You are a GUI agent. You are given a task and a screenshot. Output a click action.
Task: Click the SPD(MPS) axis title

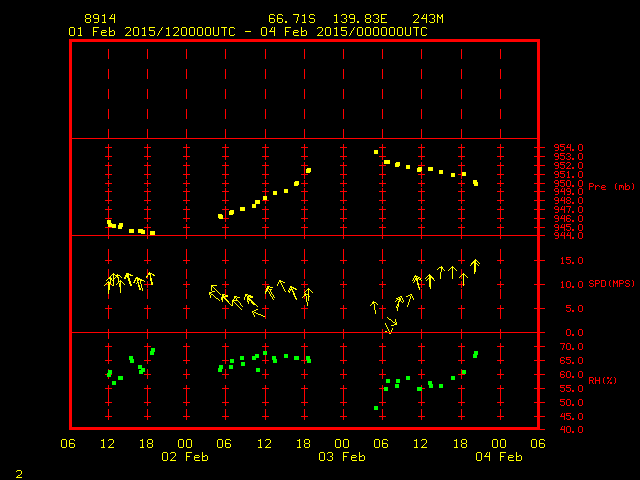611,283
